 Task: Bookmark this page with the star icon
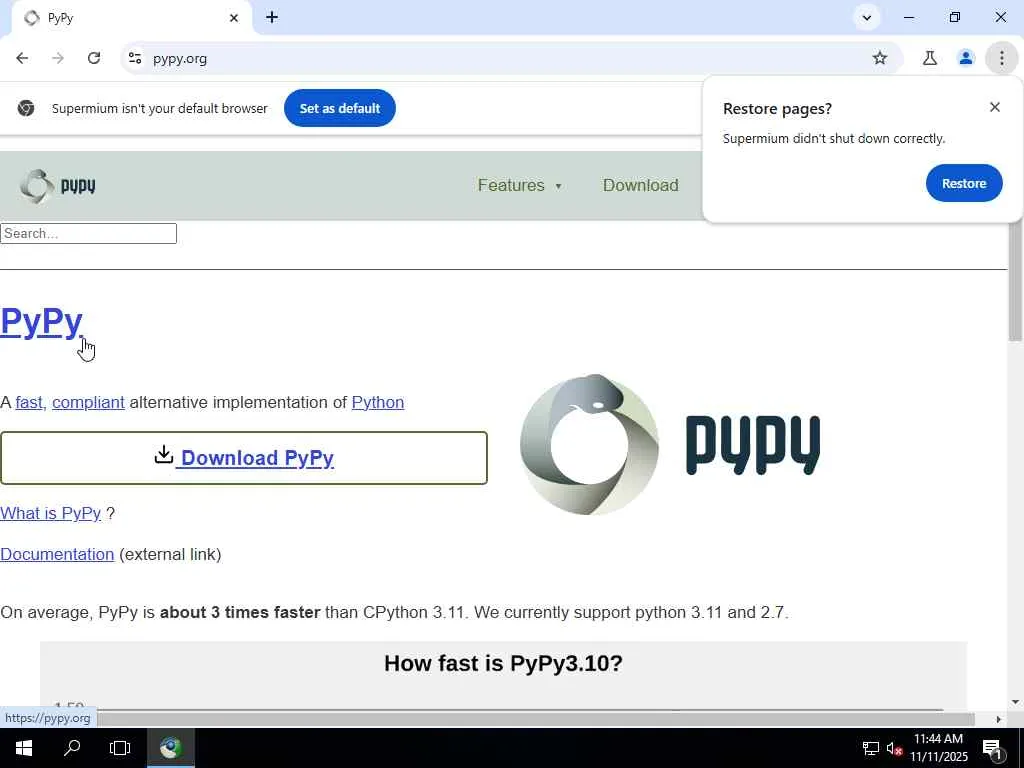[880, 58]
